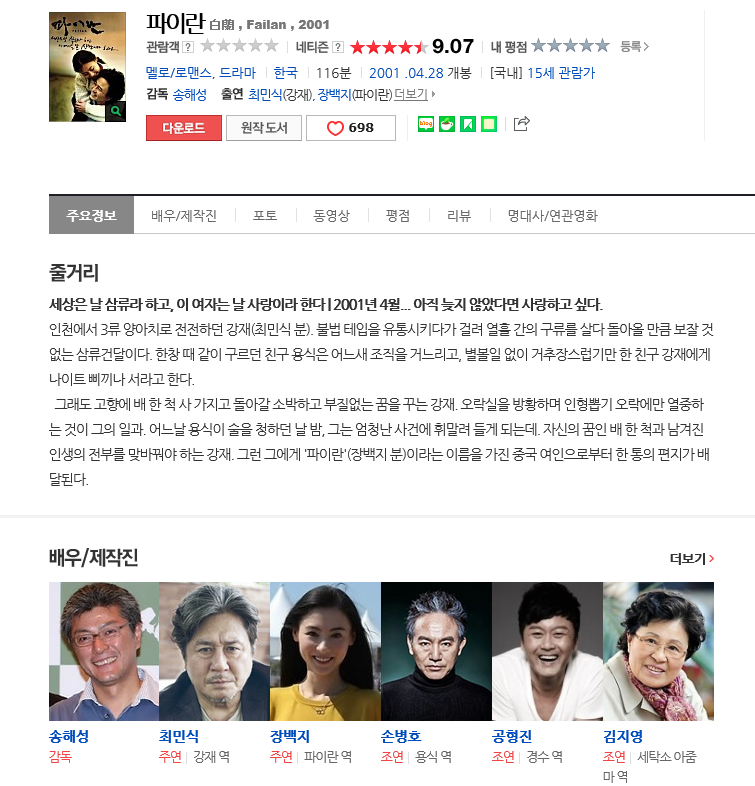Open 멜로/로맨스 genre link
This screenshot has height=786, width=755.
[179, 73]
